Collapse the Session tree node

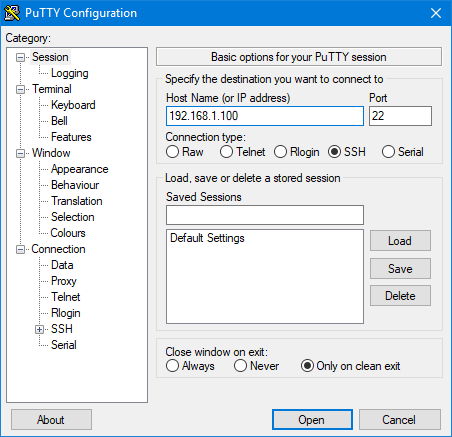[21, 58]
